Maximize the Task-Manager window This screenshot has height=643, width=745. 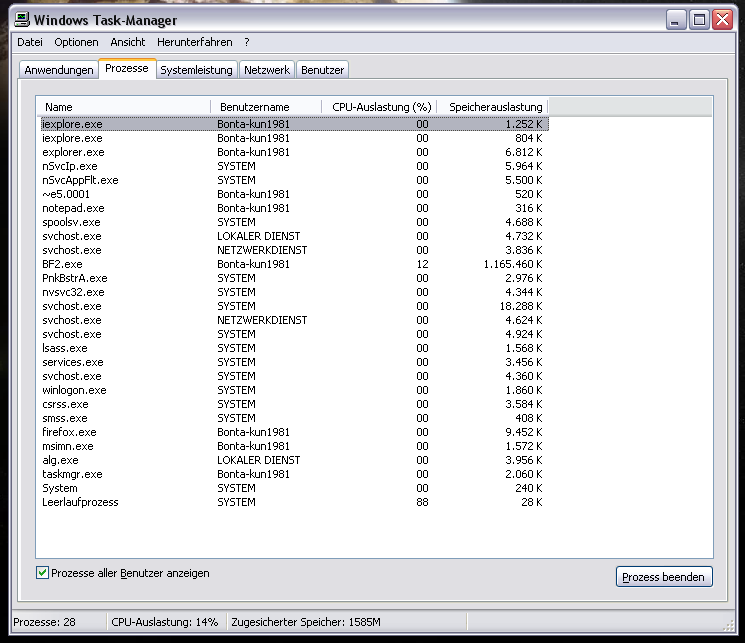click(x=699, y=19)
